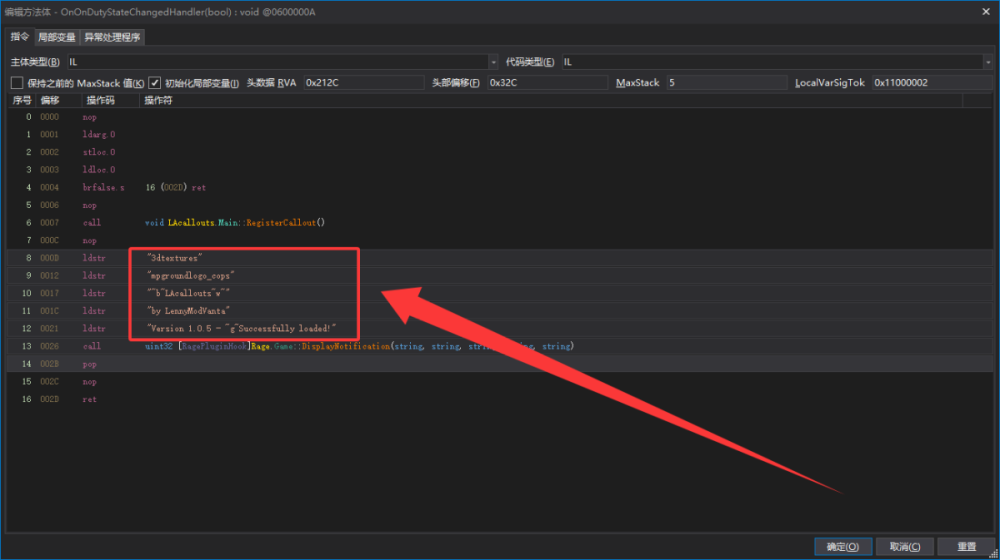Select the "mpgroundlogo_cops" operand string
The image size is (1000, 560).
tap(191, 276)
